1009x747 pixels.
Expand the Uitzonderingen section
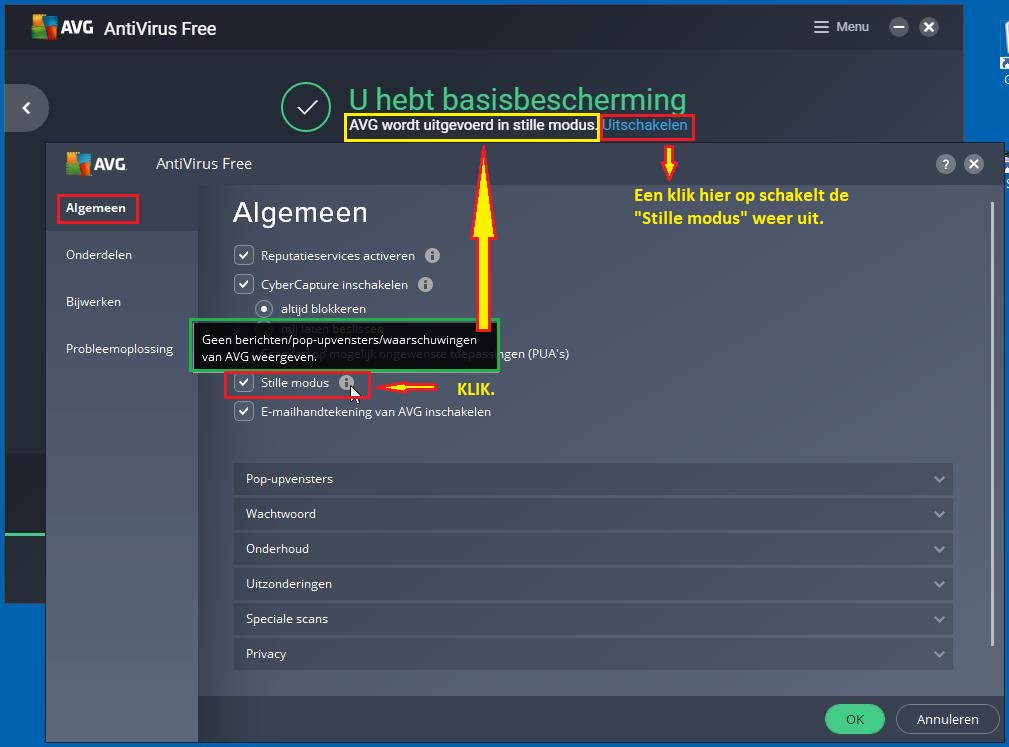(x=593, y=584)
